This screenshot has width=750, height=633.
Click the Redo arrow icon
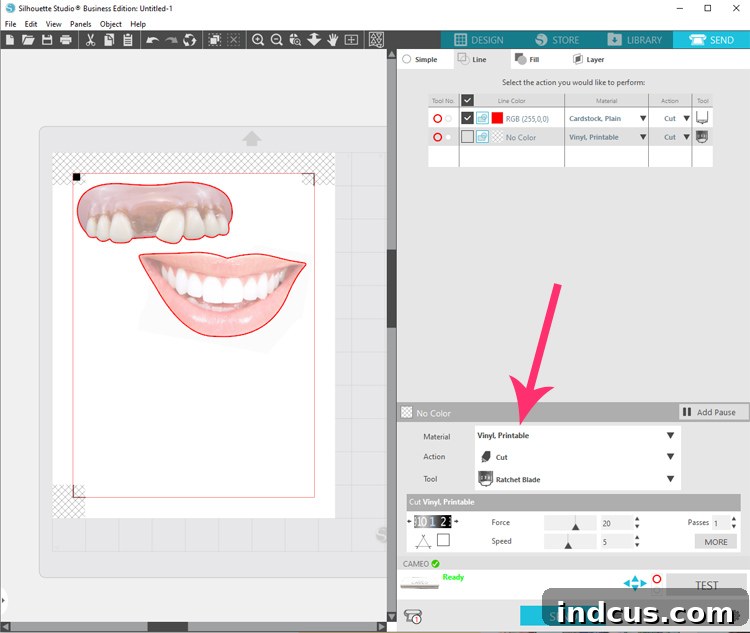tap(171, 40)
